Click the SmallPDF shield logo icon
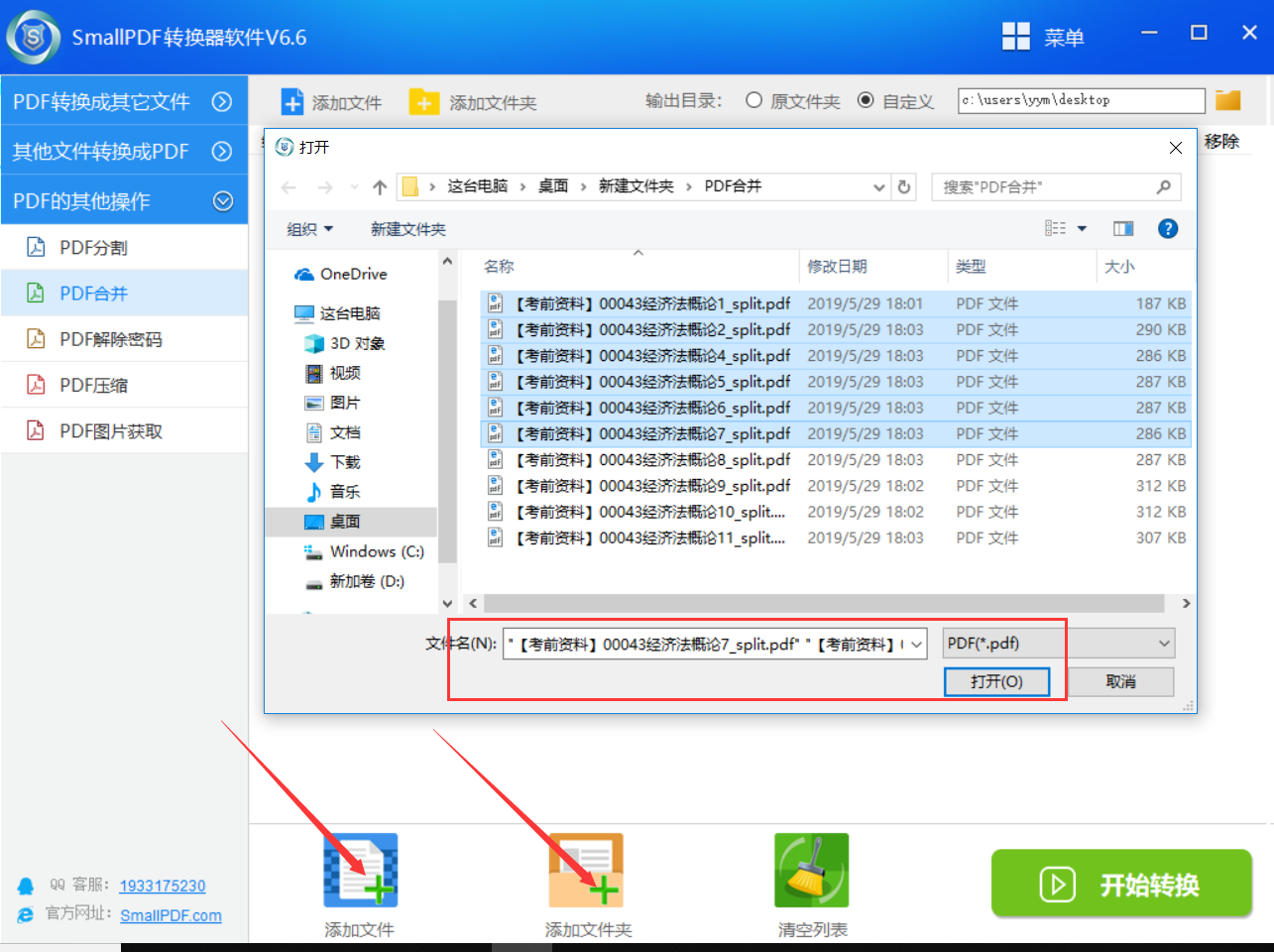This screenshot has height=952, width=1274. pyautogui.click(x=33, y=37)
